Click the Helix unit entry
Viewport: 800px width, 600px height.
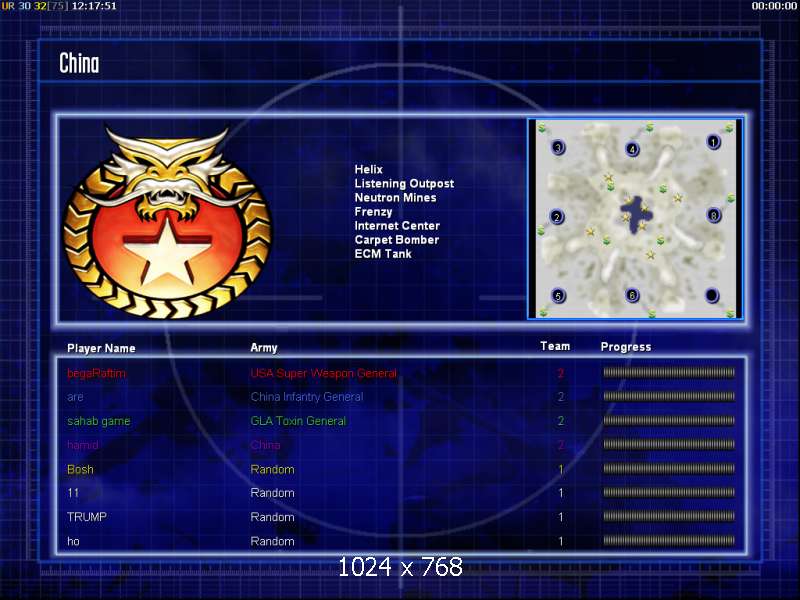click(368, 169)
